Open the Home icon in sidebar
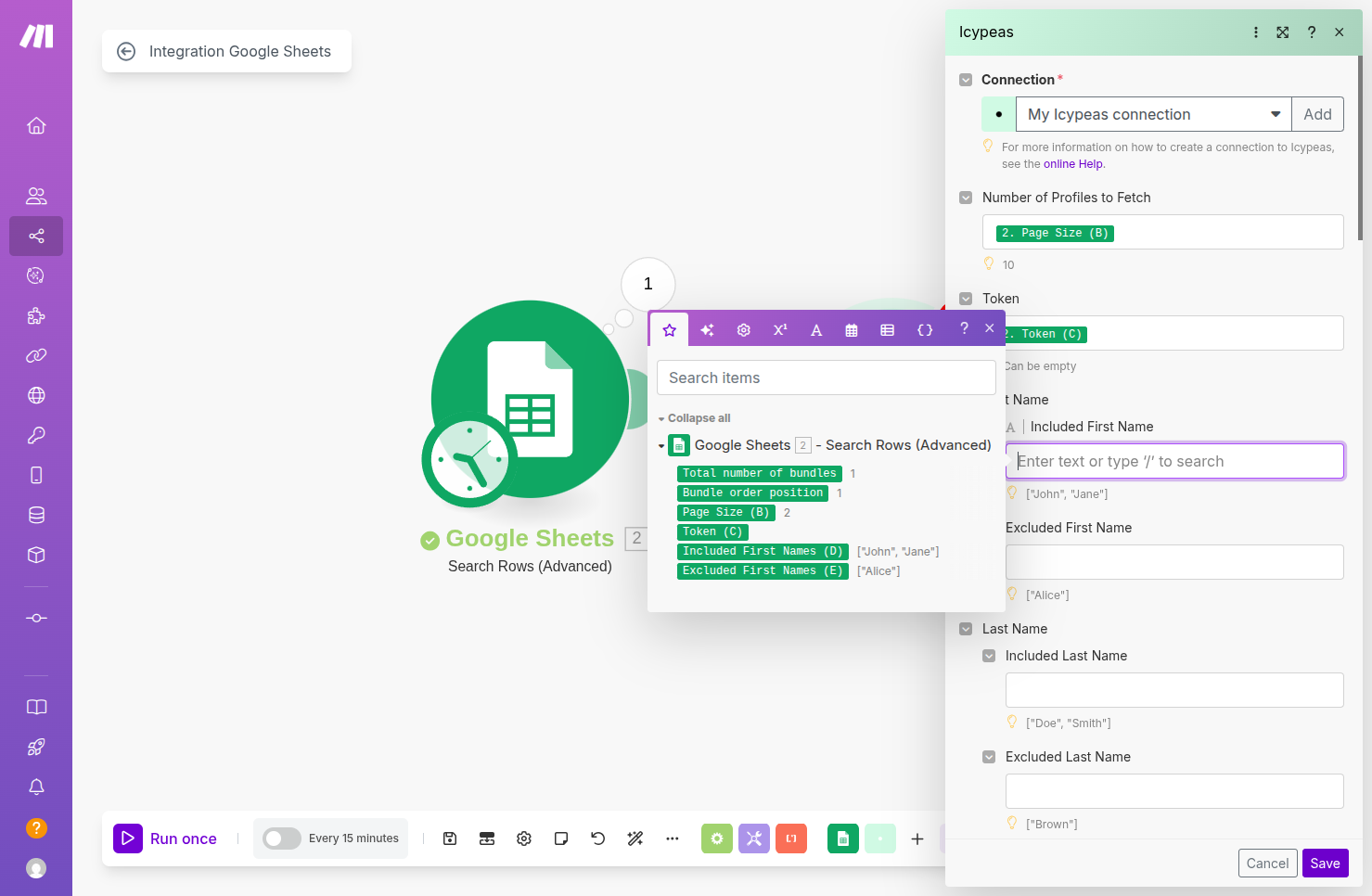 tap(36, 125)
